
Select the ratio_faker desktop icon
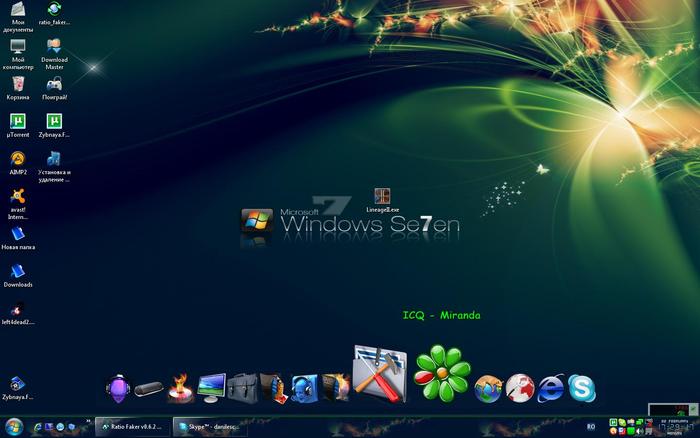tap(54, 10)
